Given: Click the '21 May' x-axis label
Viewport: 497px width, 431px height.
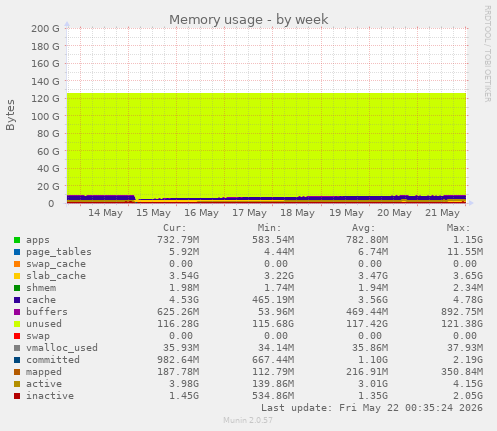Looking at the screenshot, I should pyautogui.click(x=442, y=213).
